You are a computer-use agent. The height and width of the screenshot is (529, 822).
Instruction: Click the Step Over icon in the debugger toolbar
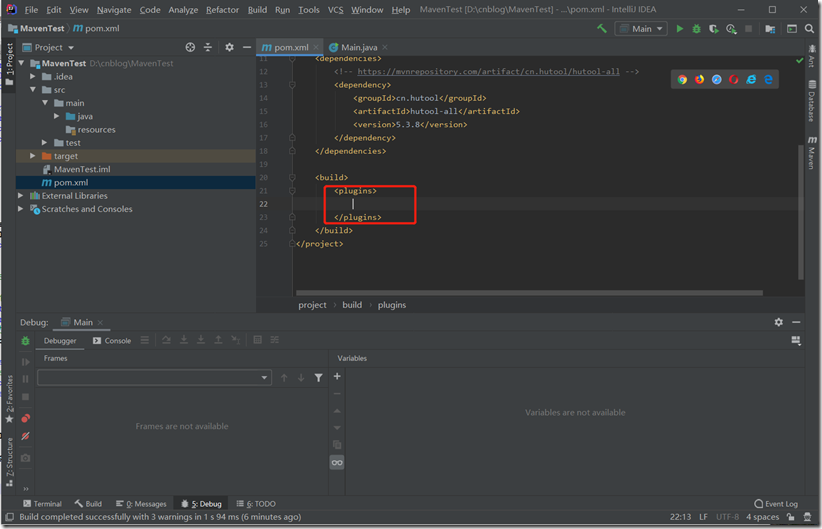pyautogui.click(x=166, y=340)
